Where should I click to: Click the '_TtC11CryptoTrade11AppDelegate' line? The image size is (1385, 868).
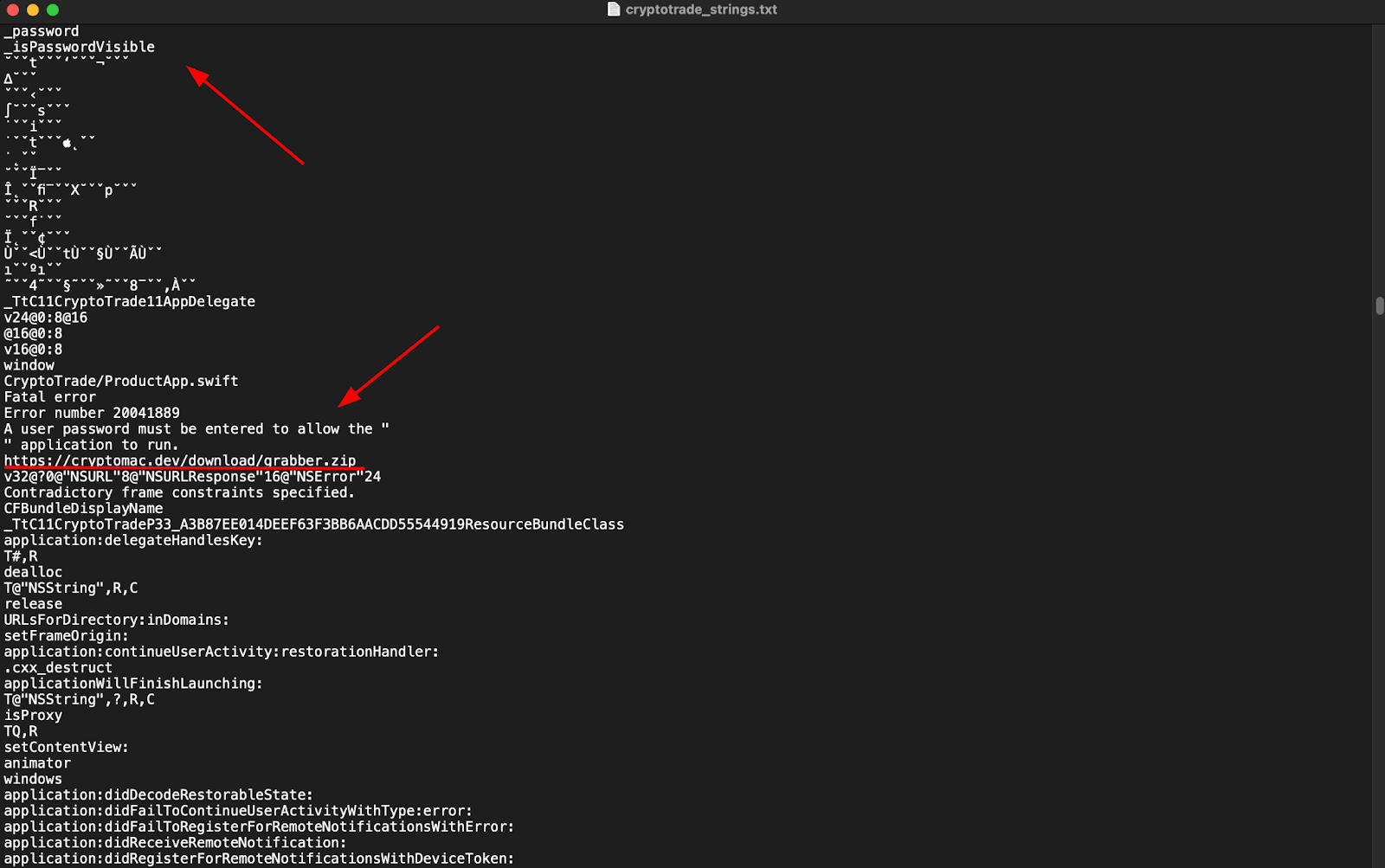click(130, 301)
